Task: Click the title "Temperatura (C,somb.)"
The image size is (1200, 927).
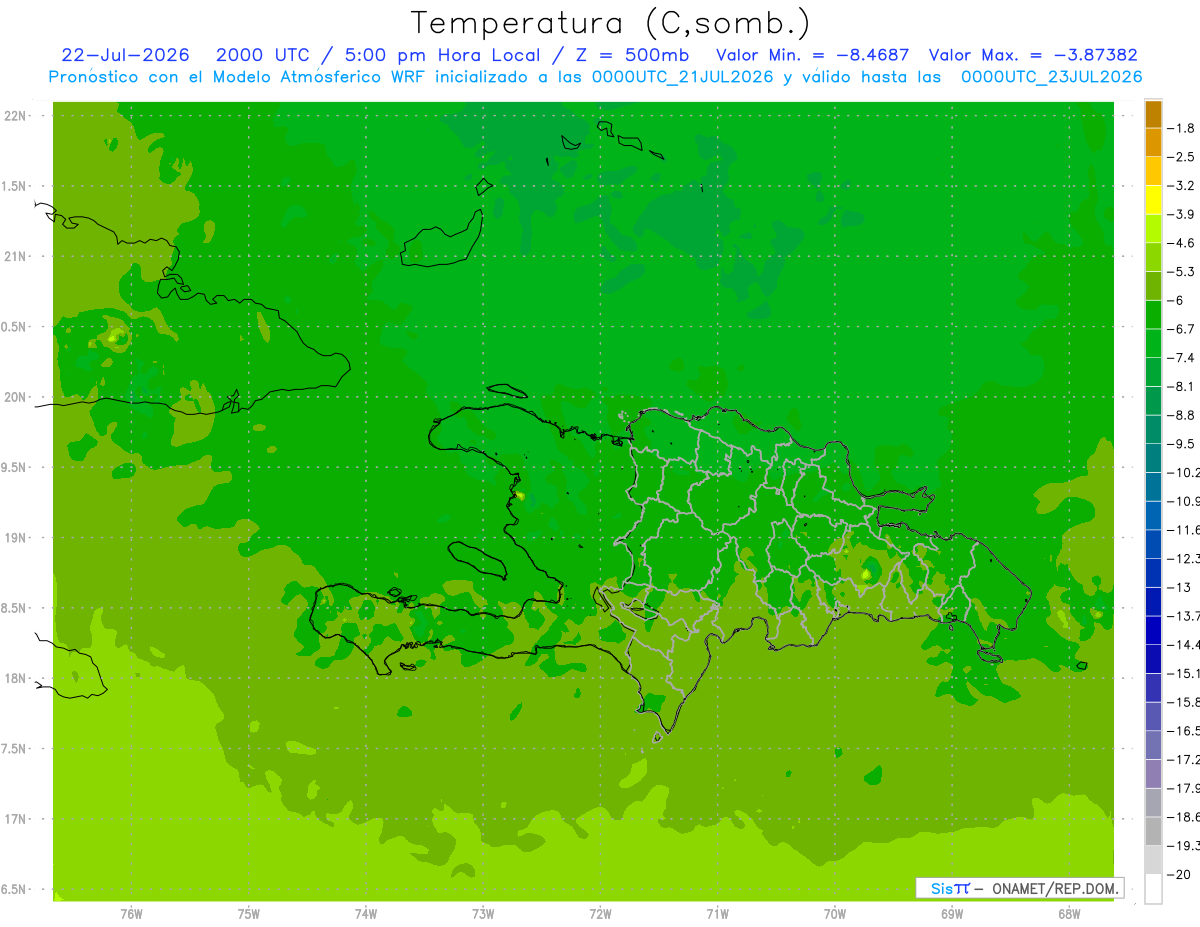Action: point(610,24)
